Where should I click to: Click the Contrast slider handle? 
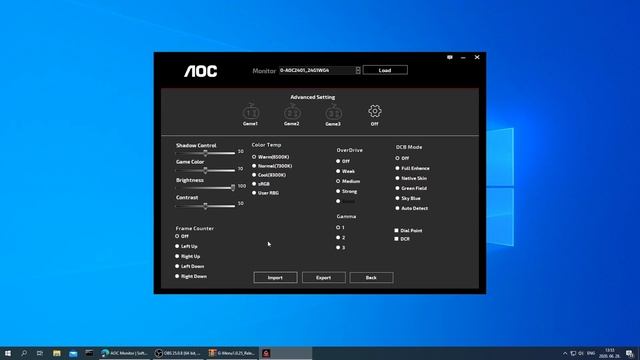pyautogui.click(x=206, y=206)
